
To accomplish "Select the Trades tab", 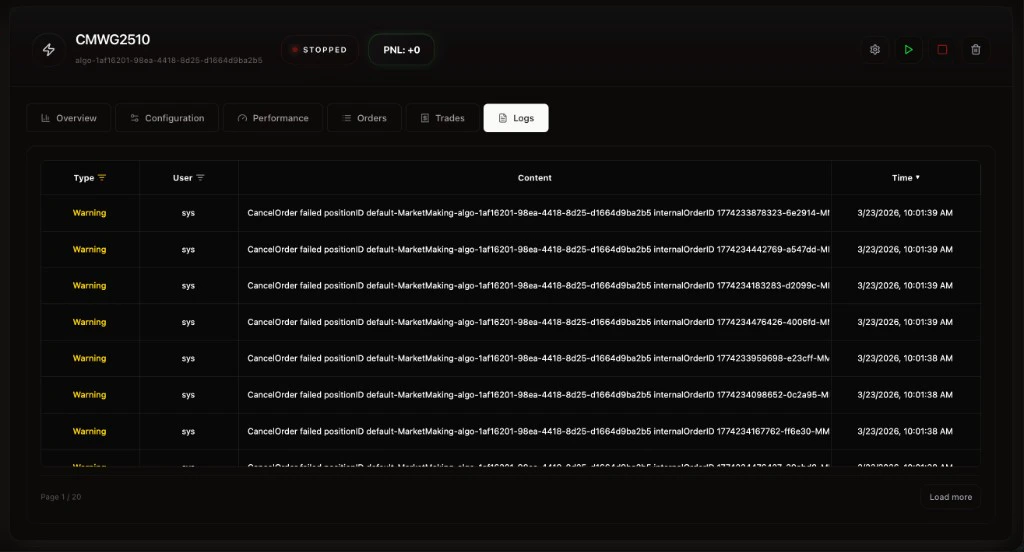I will pyautogui.click(x=442, y=118).
